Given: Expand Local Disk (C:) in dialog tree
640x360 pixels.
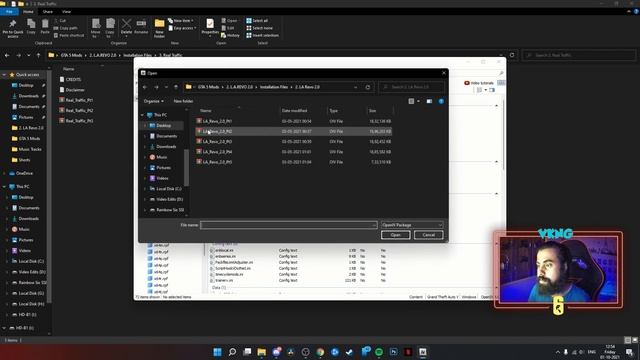Looking at the screenshot, I should 144,189.
